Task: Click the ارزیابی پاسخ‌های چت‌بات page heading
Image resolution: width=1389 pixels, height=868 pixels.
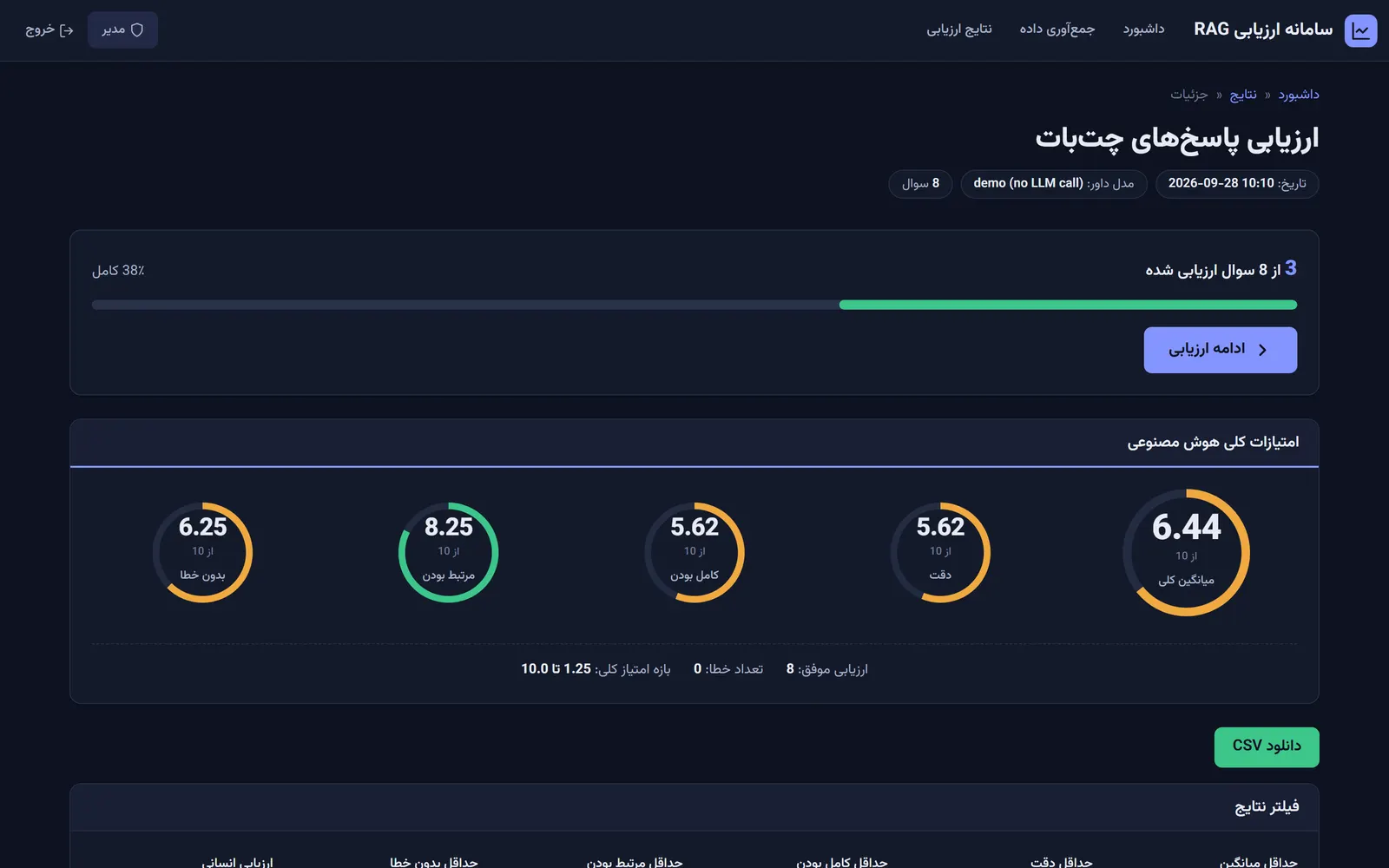Action: (x=1177, y=139)
